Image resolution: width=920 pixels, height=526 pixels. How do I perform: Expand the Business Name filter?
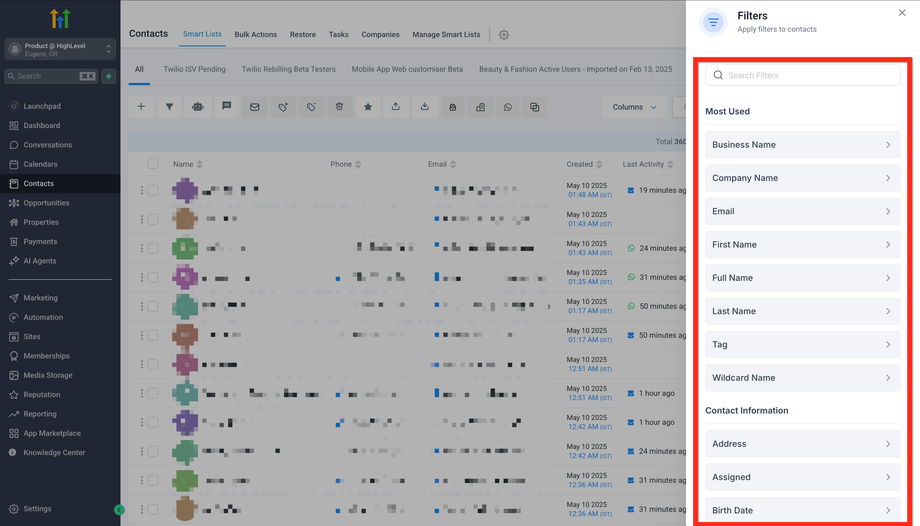pos(802,144)
